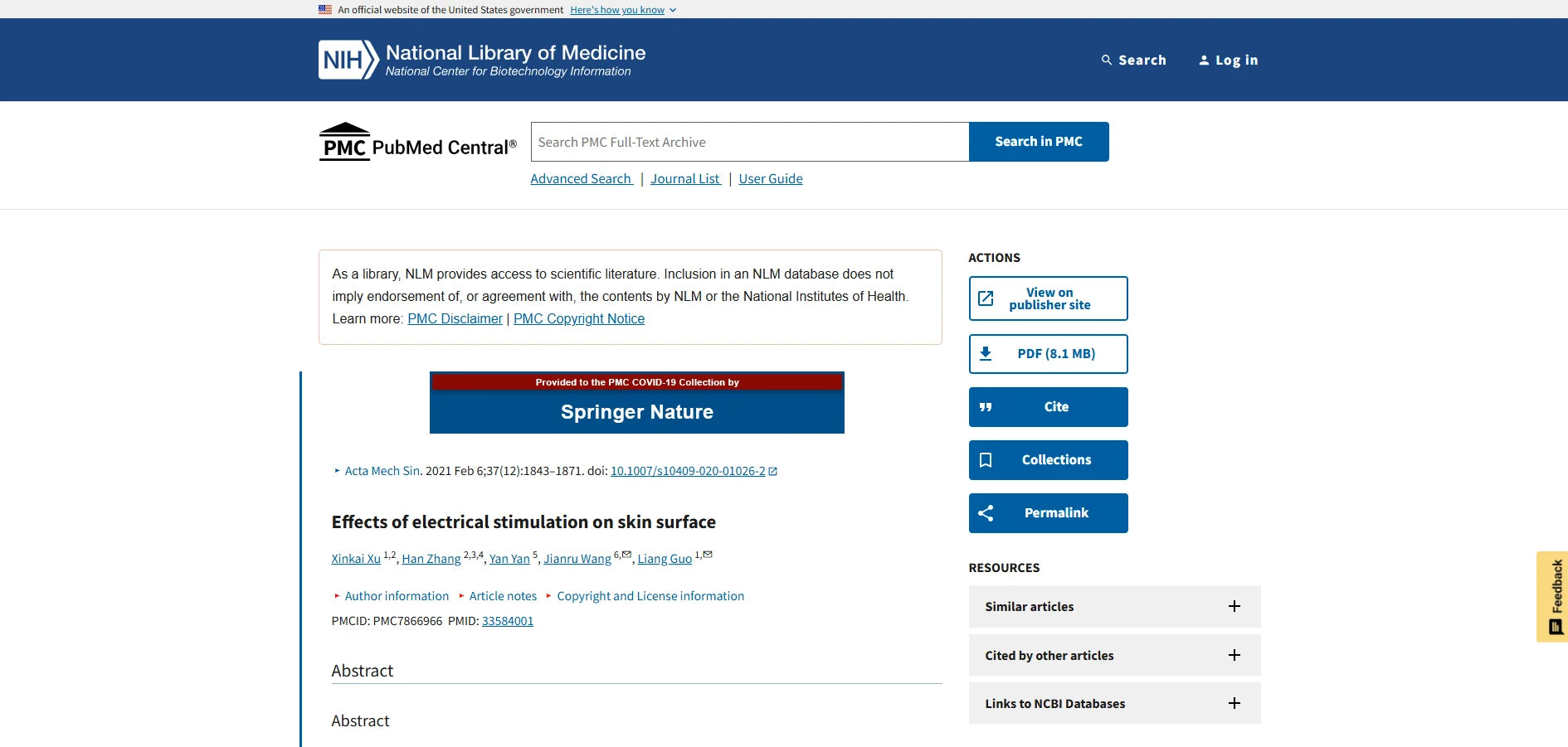
Task: Click the Permalink share icon
Action: 986,513
